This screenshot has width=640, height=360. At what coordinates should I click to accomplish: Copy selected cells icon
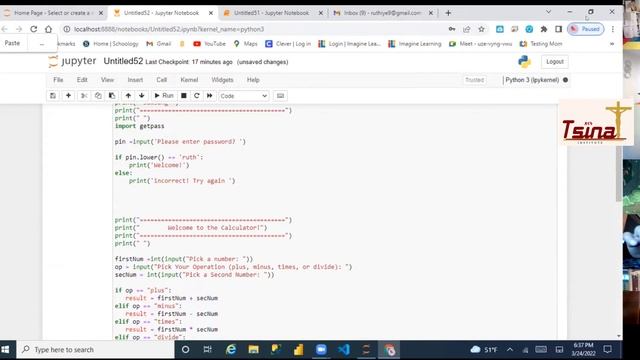98,96
